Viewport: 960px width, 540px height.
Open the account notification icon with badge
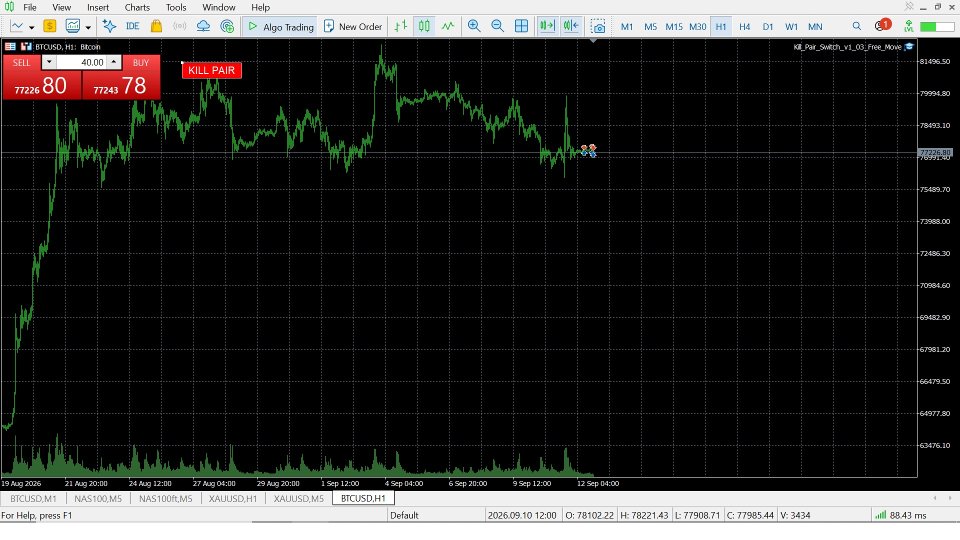tap(882, 26)
